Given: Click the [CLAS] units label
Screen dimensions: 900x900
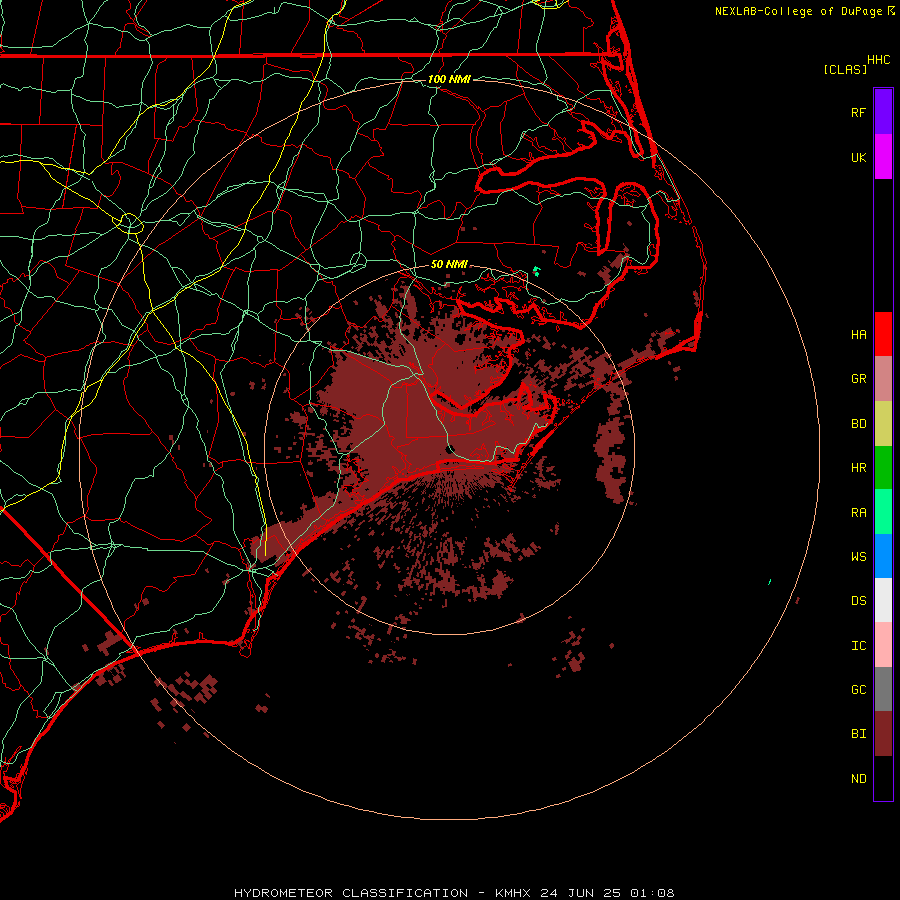Looking at the screenshot, I should coord(845,69).
